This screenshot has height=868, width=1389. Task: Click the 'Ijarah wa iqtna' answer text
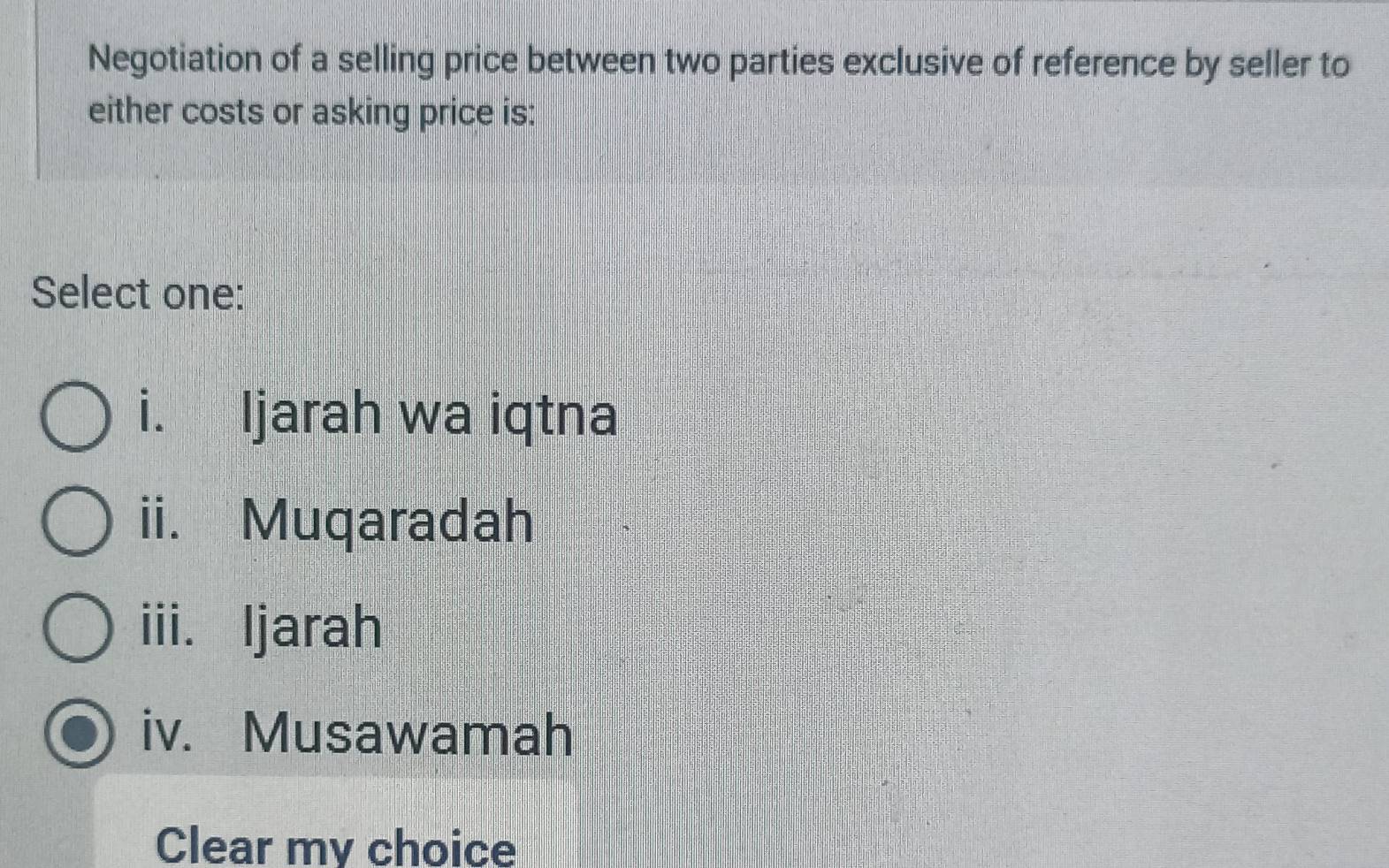[430, 415]
